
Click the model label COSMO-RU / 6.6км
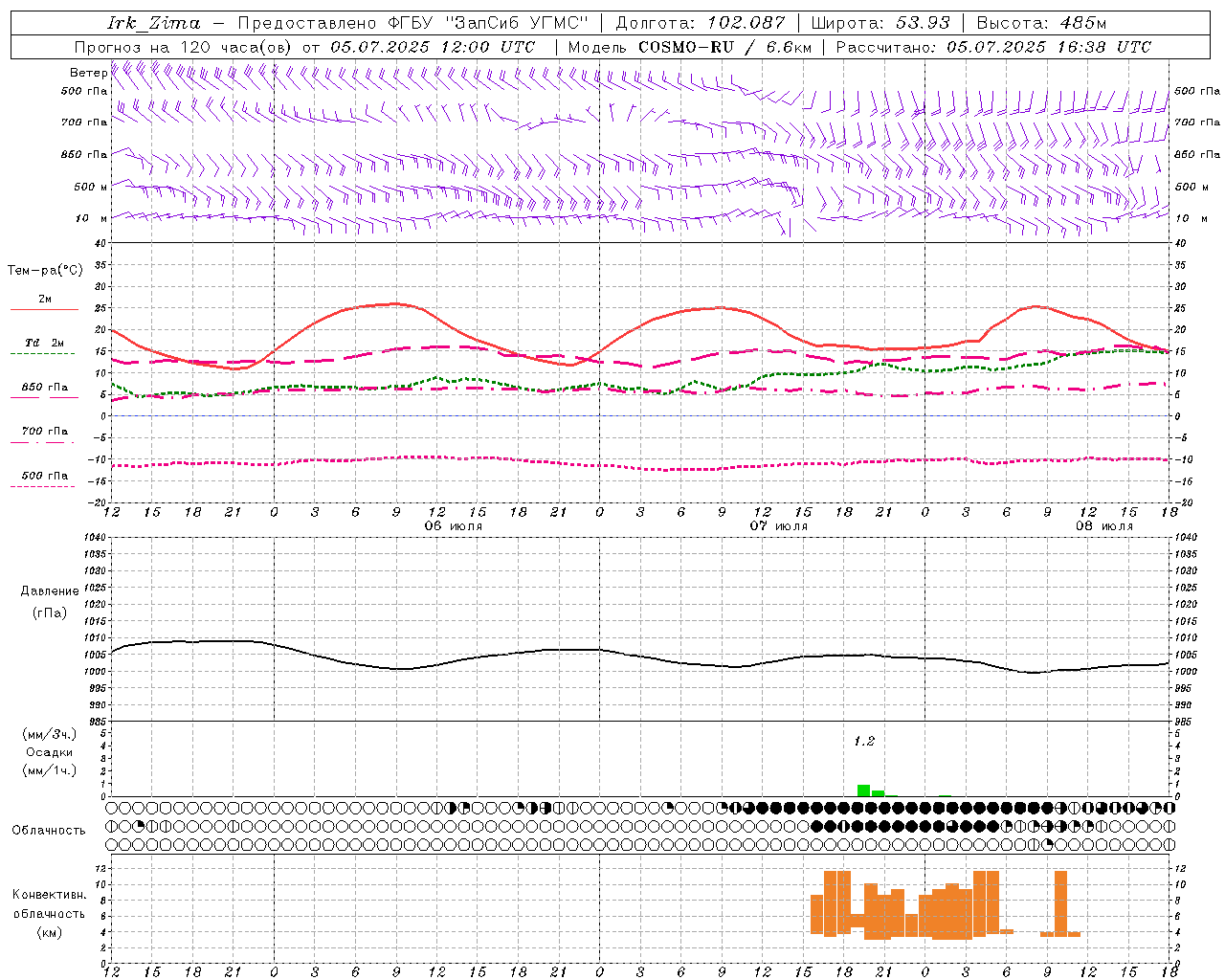coord(724,47)
